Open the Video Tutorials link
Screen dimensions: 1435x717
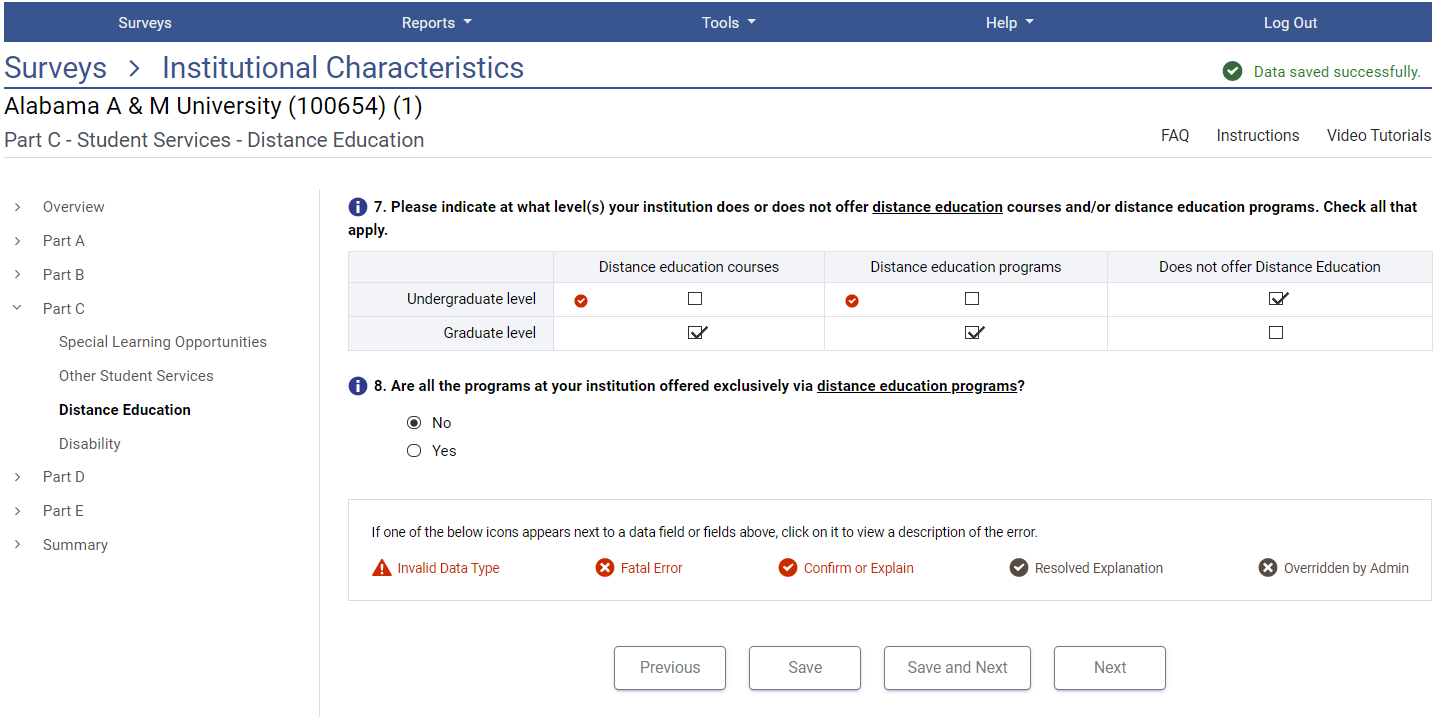[x=1378, y=136]
